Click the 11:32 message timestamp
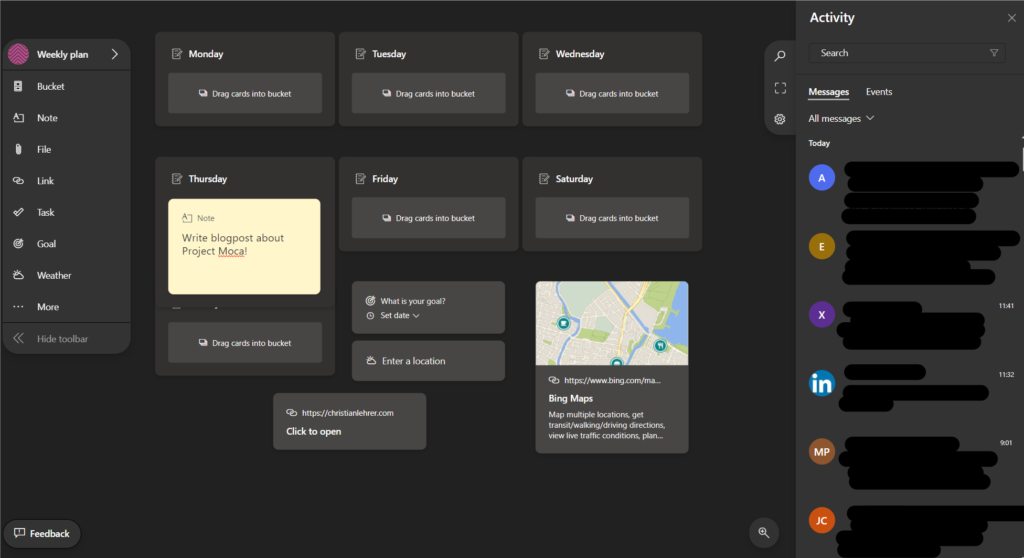Screen dimensions: 1024x558 point(1006,374)
